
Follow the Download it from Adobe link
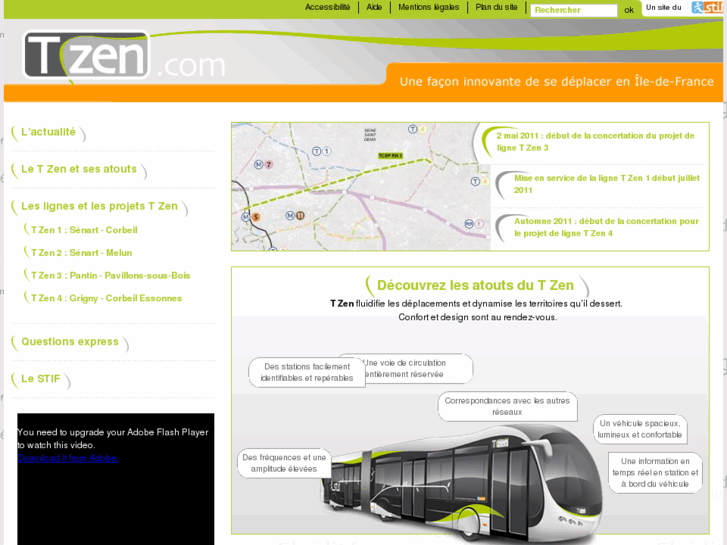pyautogui.click(x=68, y=458)
